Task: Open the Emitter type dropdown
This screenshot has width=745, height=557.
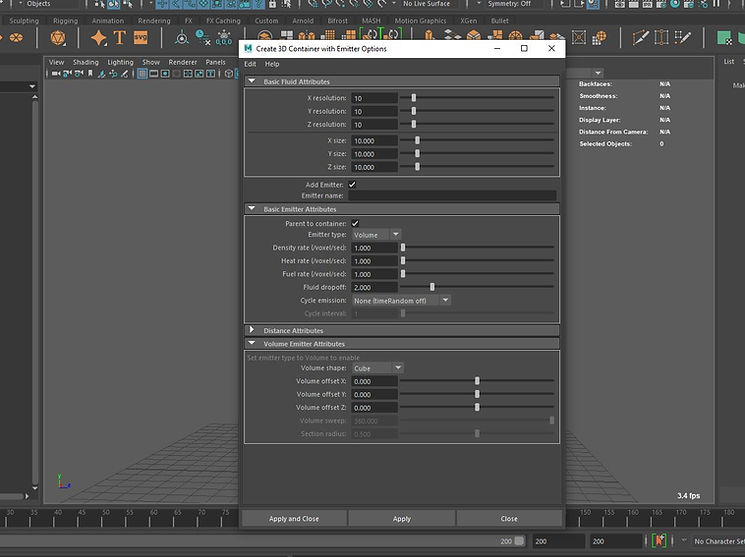Action: (x=376, y=235)
